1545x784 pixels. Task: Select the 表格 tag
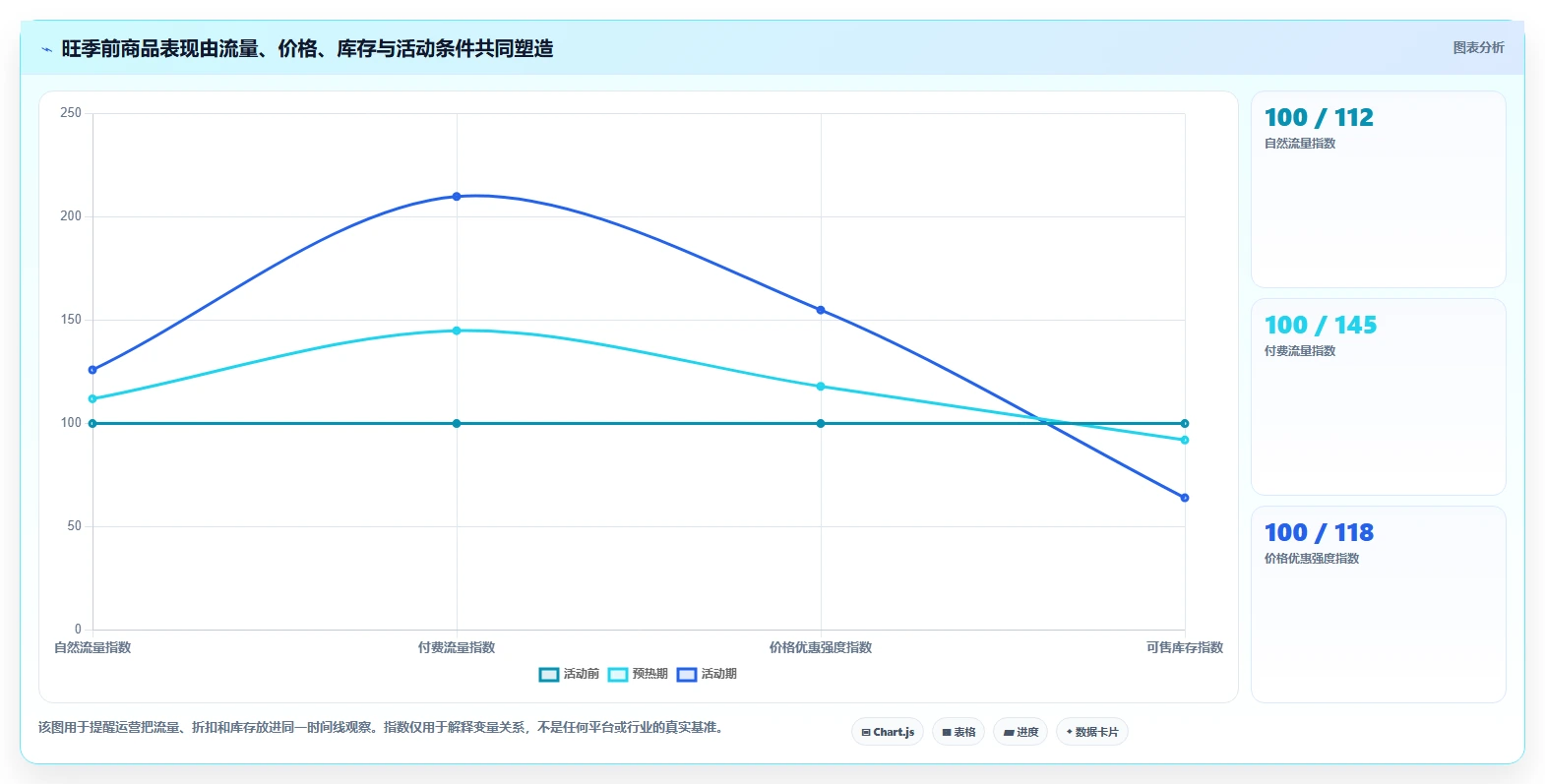pos(958,732)
